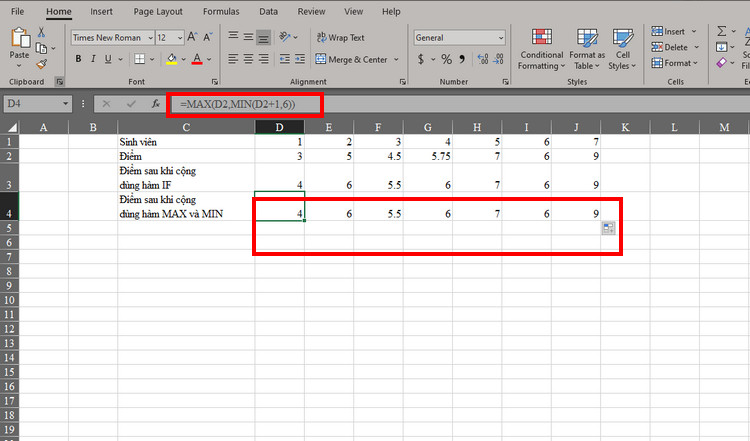The height and width of the screenshot is (441, 750).
Task: Expand fill color options arrow
Action: [183, 59]
